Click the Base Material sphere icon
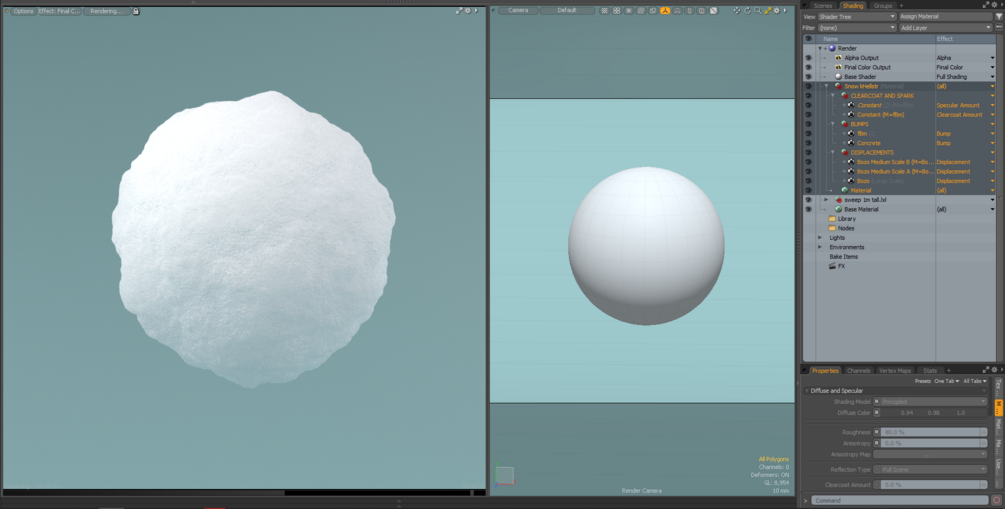 point(838,210)
